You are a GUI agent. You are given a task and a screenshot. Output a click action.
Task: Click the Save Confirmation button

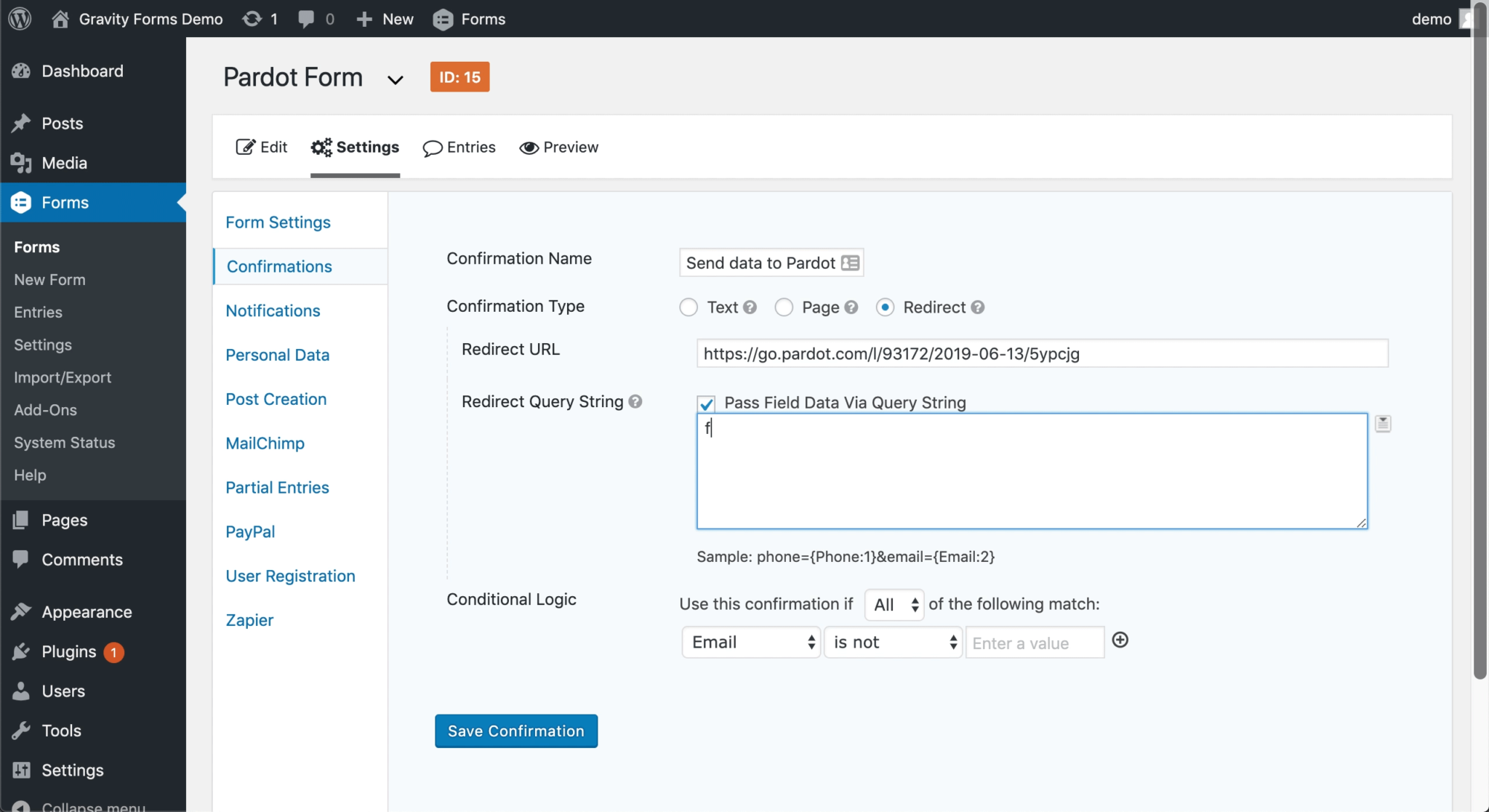tap(516, 731)
